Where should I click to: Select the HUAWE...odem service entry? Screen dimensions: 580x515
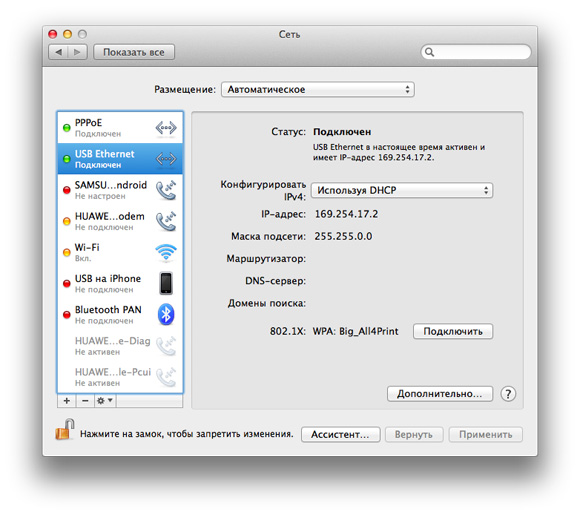[x=120, y=221]
